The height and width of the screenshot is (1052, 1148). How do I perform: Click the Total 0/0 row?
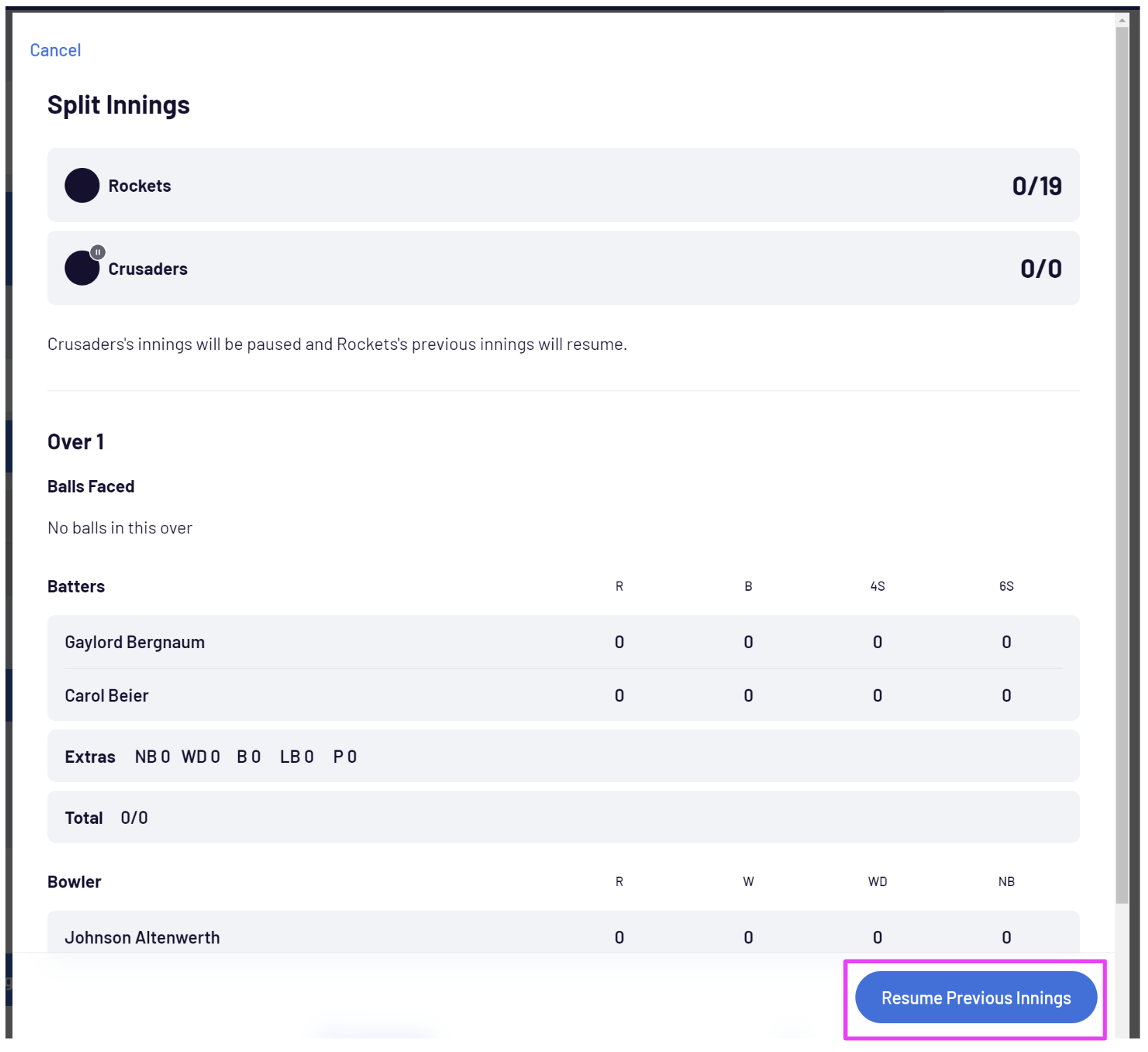pyautogui.click(x=563, y=818)
